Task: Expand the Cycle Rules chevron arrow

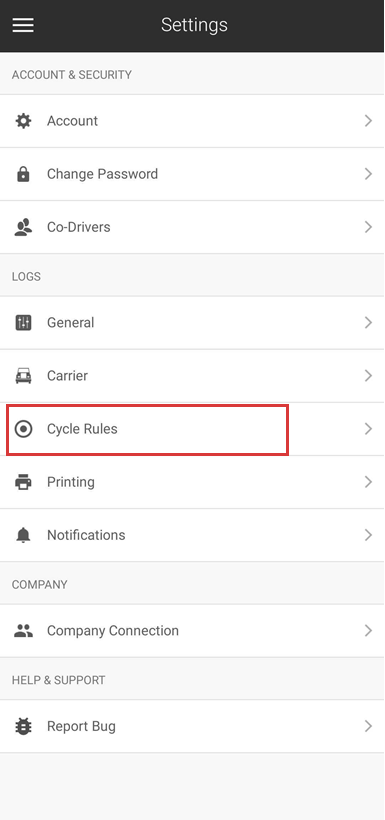Action: pos(368,429)
